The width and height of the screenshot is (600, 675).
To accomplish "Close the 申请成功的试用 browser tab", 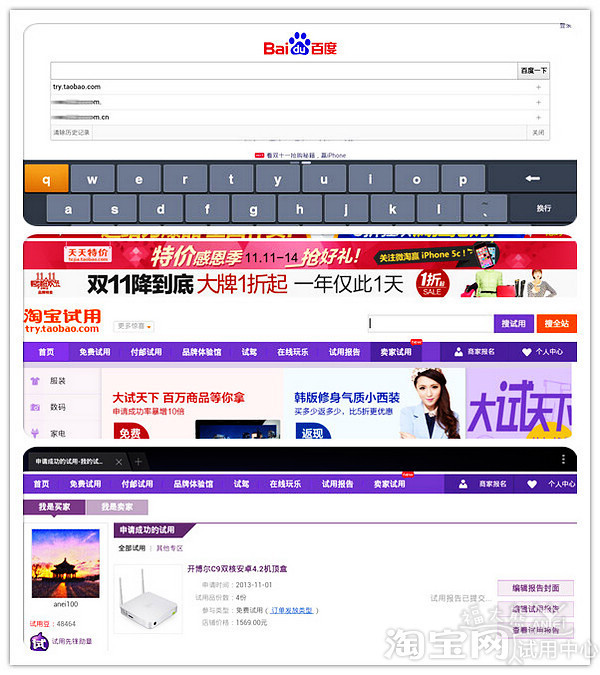I will [x=119, y=462].
